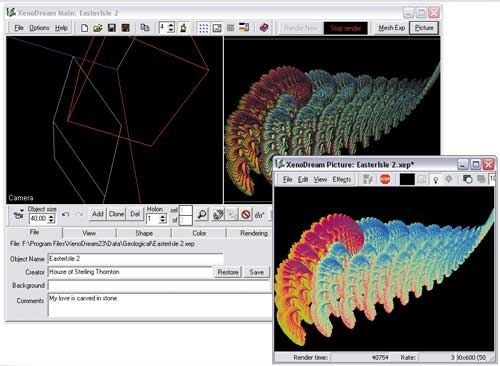
Task: Click the window layout icon beside dotted grid
Action: point(217,28)
